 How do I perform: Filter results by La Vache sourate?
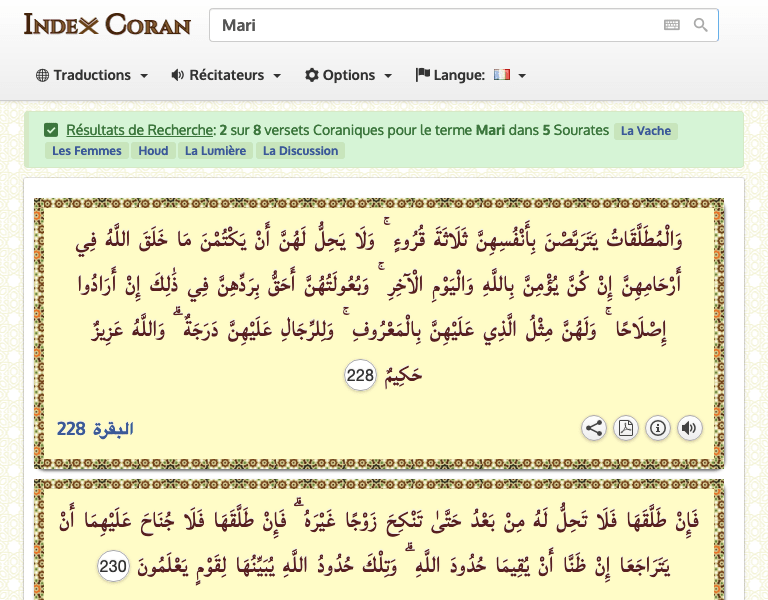click(646, 131)
